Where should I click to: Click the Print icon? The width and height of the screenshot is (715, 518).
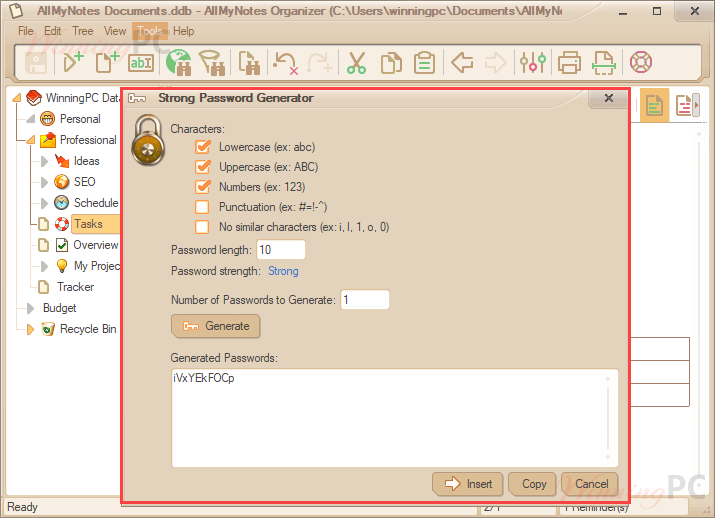569,62
